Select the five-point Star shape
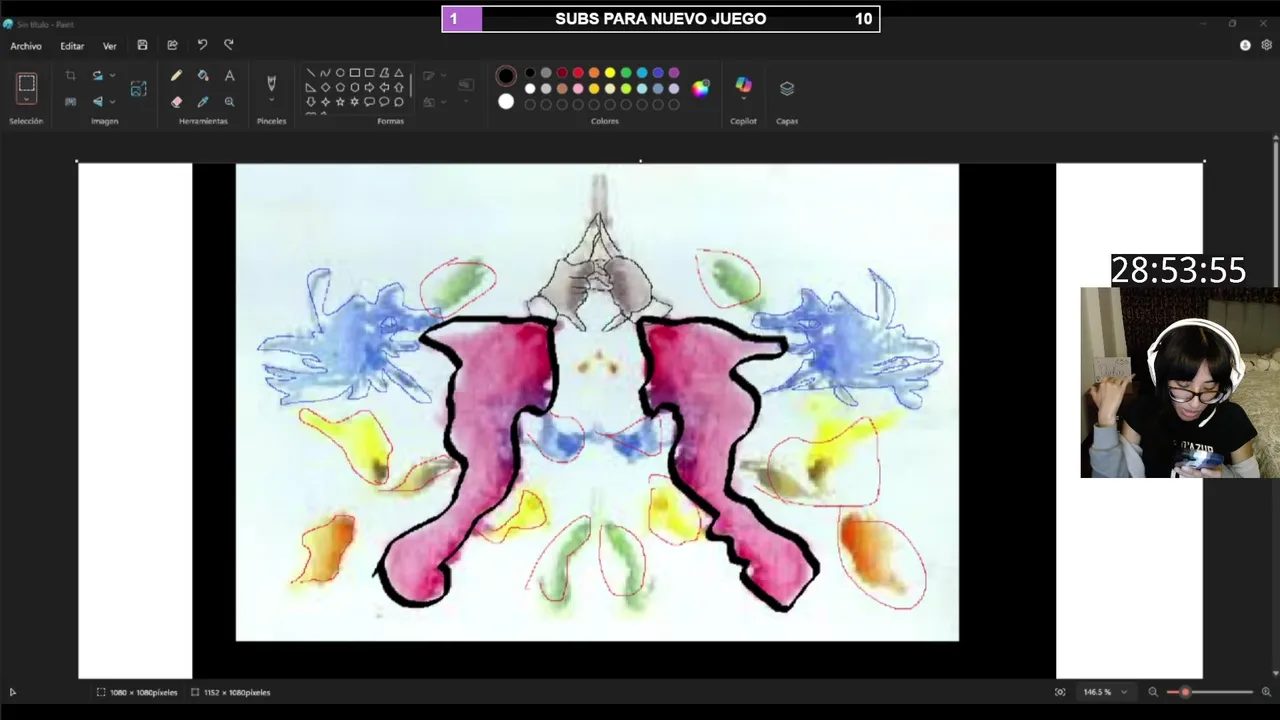1280x720 pixels. pyautogui.click(x=340, y=102)
